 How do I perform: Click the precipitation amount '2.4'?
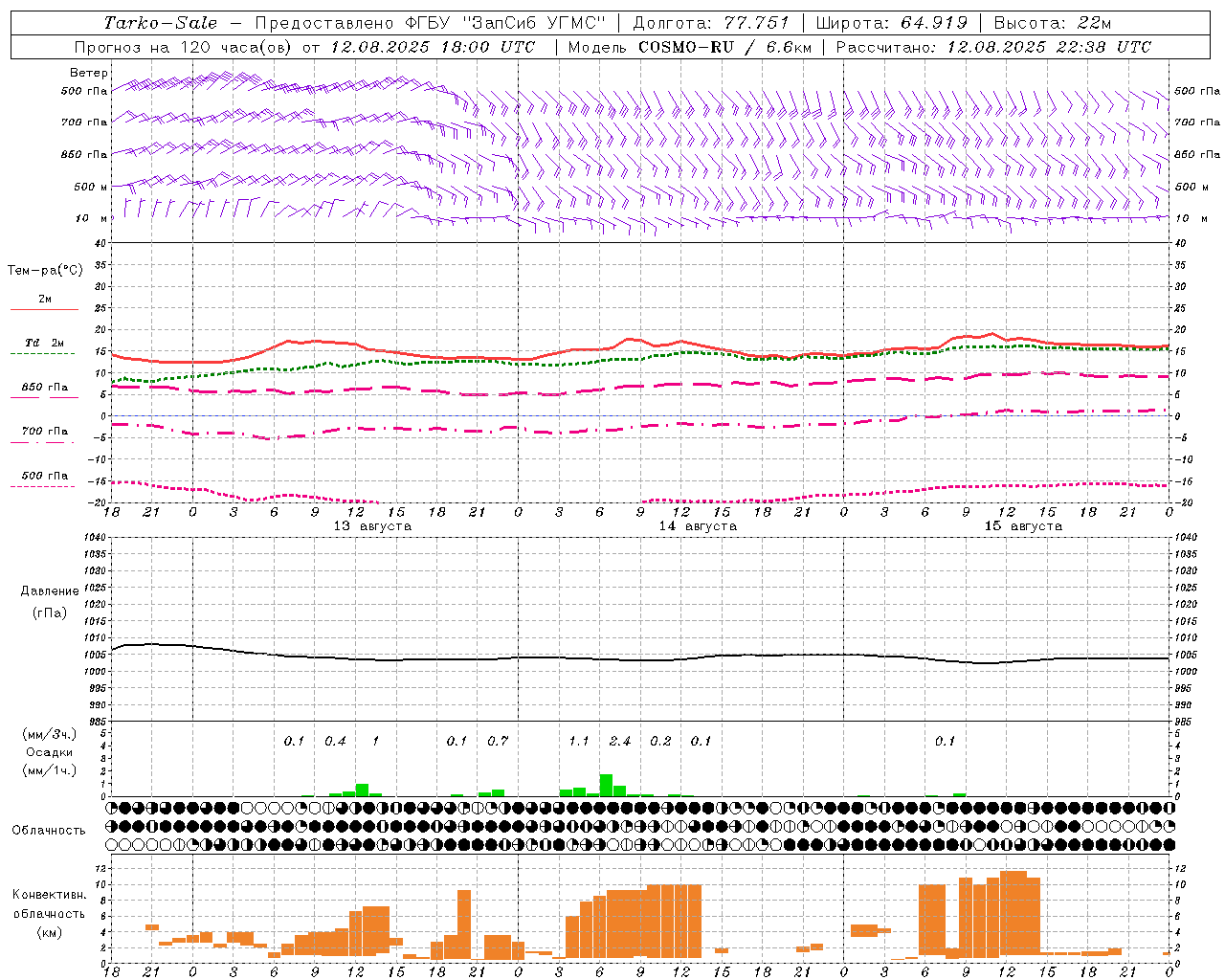(620, 742)
